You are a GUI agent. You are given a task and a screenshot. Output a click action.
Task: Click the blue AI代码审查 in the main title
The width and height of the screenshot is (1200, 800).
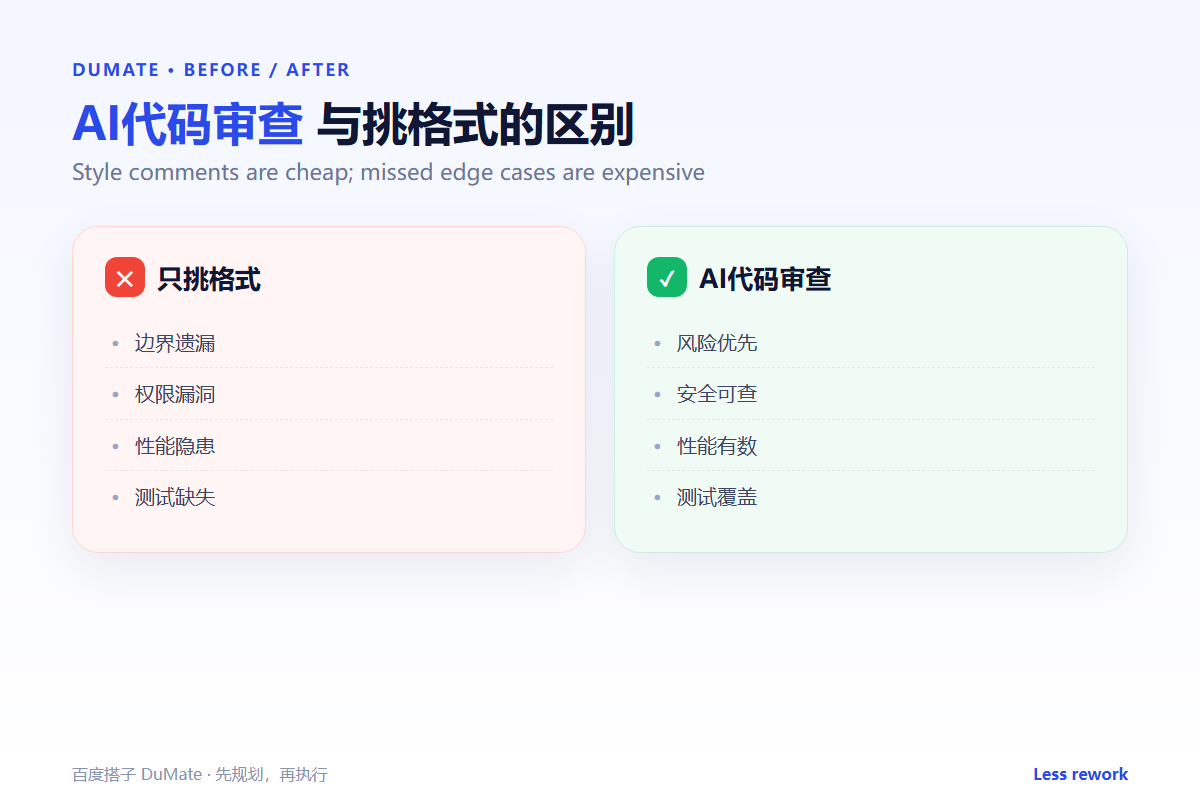188,125
